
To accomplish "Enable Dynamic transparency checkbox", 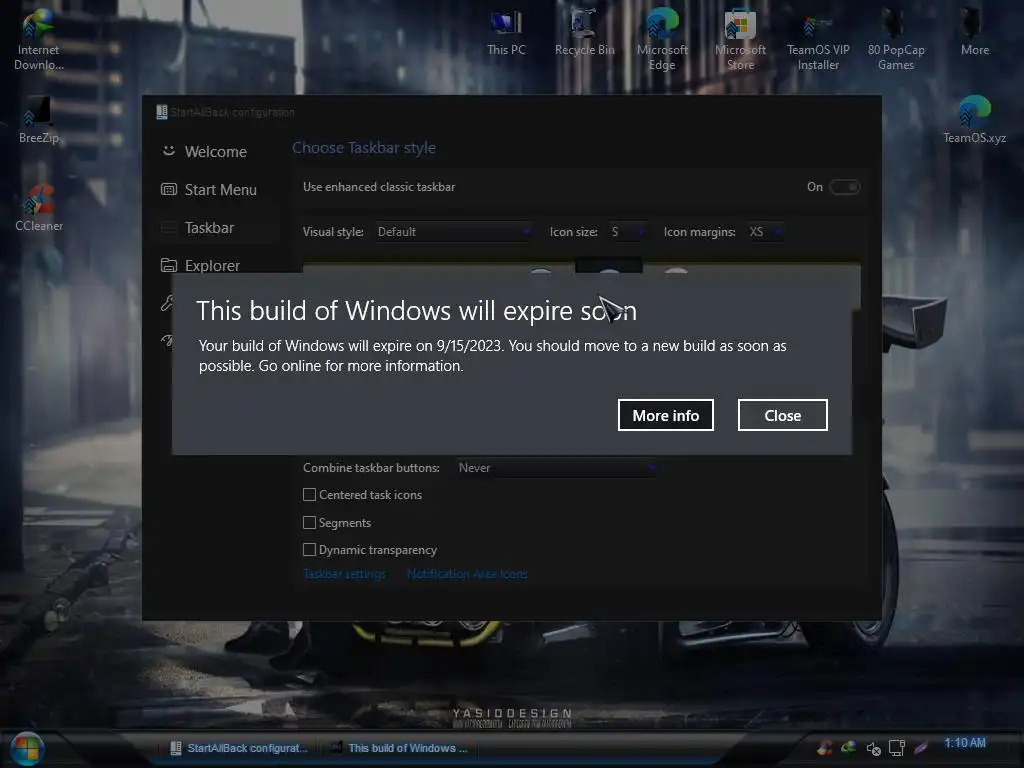I will coord(310,550).
